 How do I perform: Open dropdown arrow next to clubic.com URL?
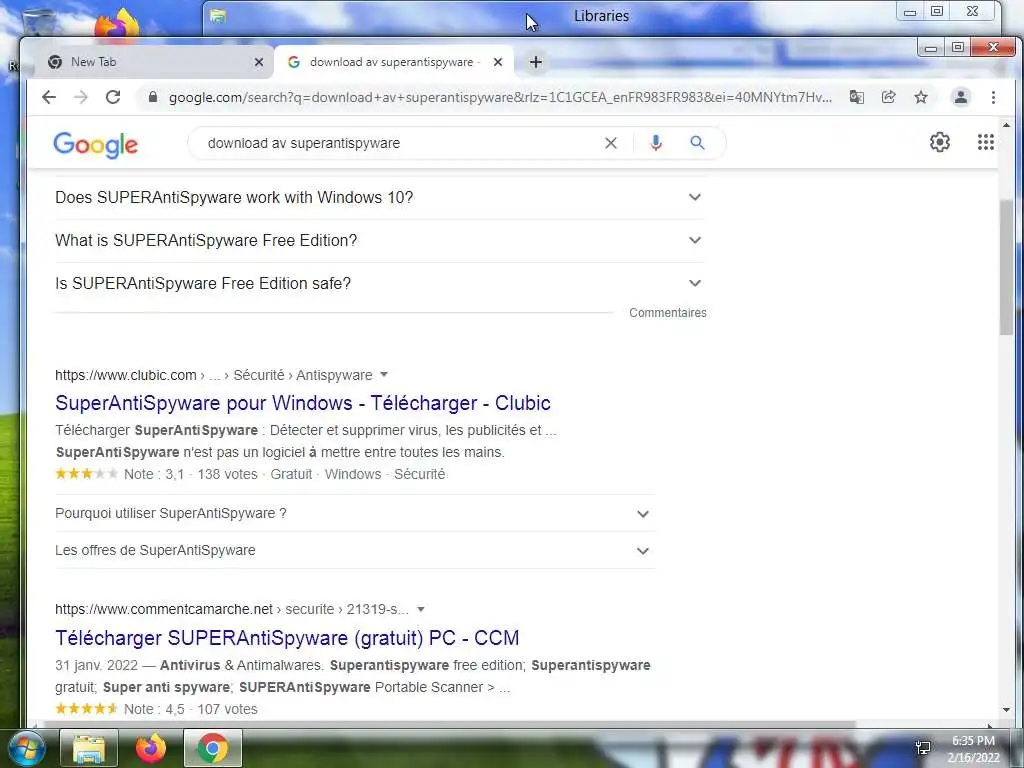point(384,375)
